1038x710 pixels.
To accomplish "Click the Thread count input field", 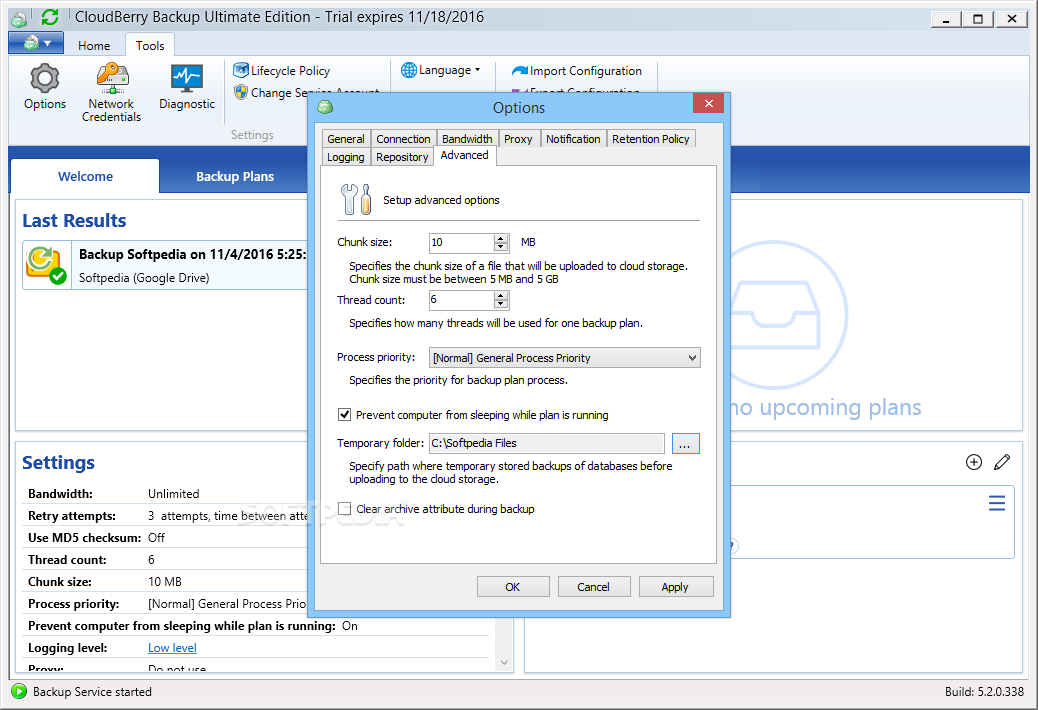I will tap(461, 300).
